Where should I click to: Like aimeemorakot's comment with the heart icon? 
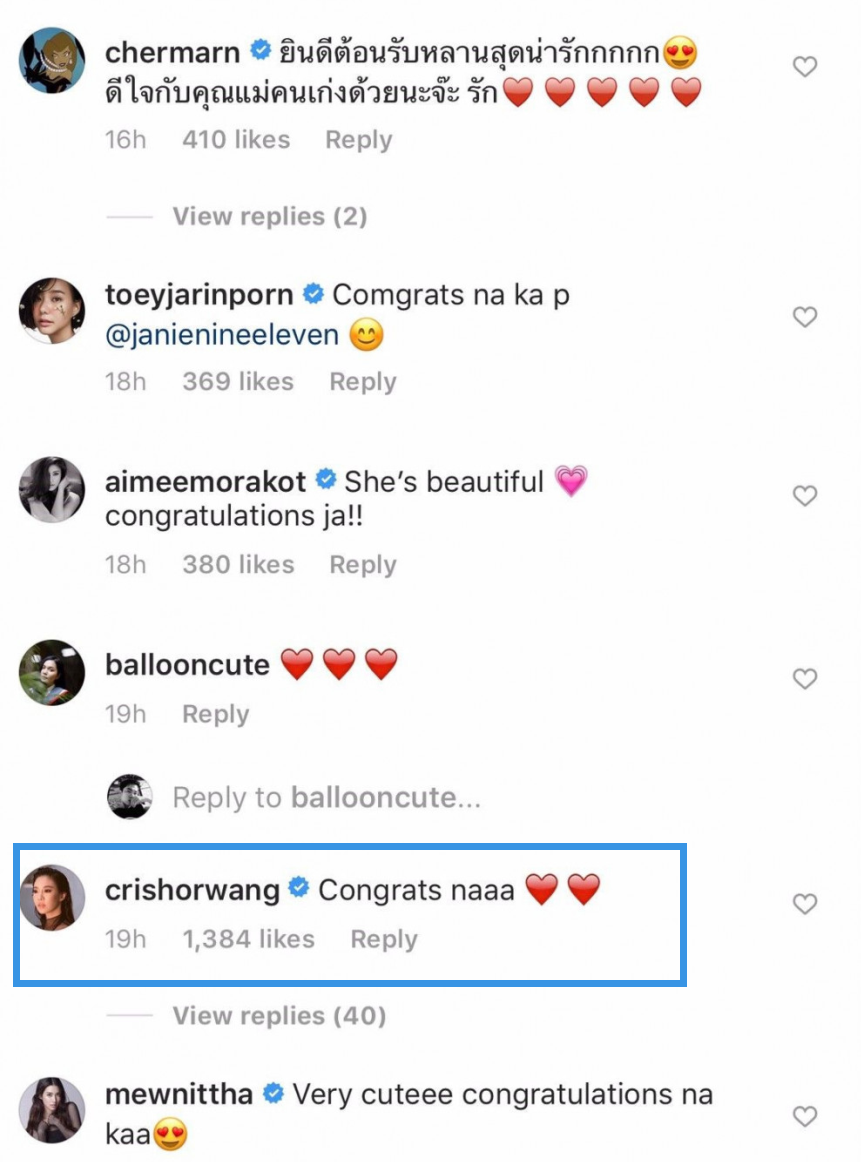click(804, 496)
